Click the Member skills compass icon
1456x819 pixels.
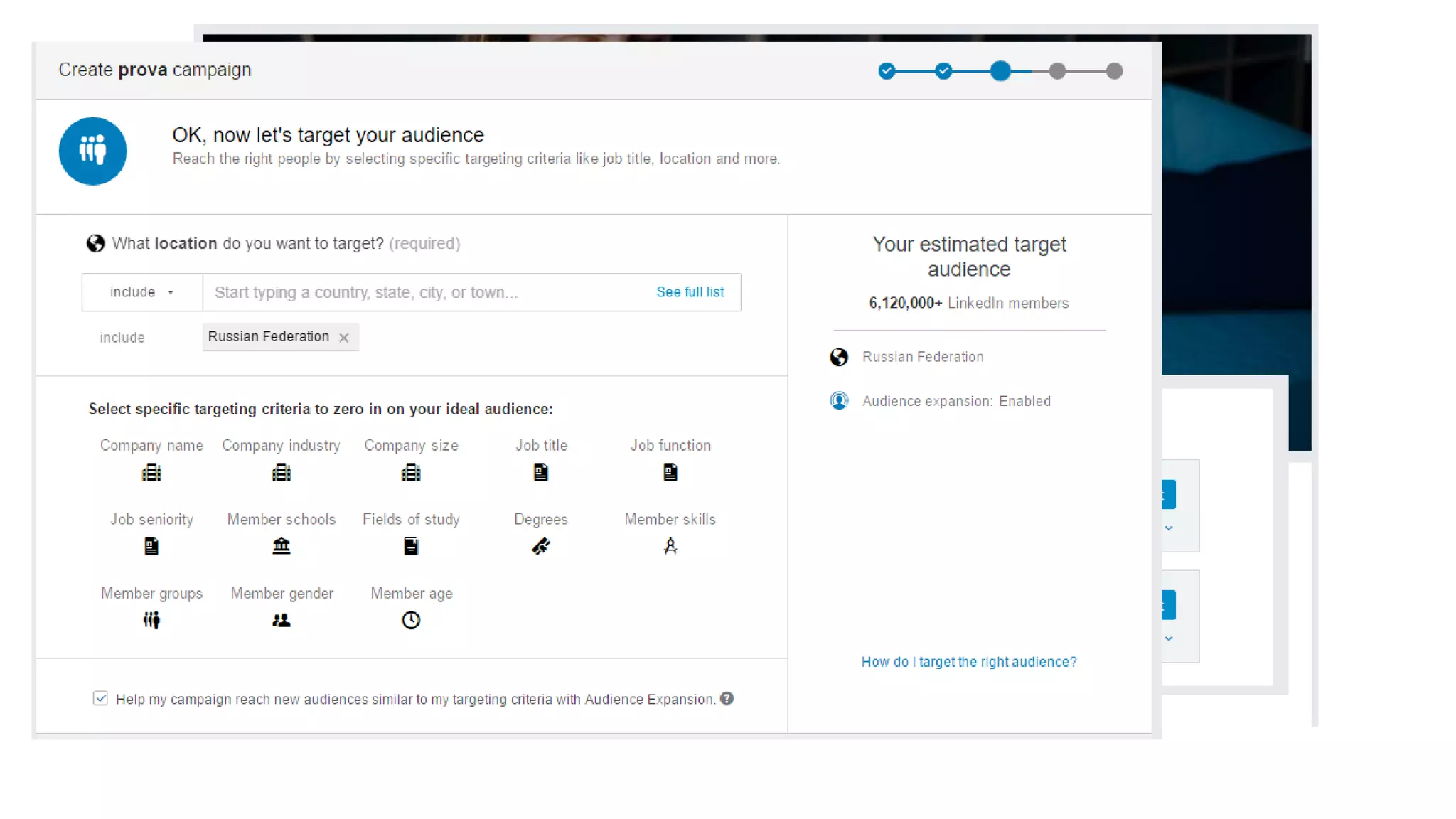(x=670, y=547)
